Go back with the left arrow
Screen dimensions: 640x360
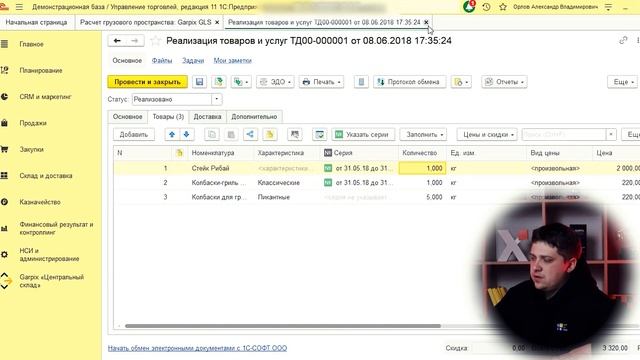[117, 40]
